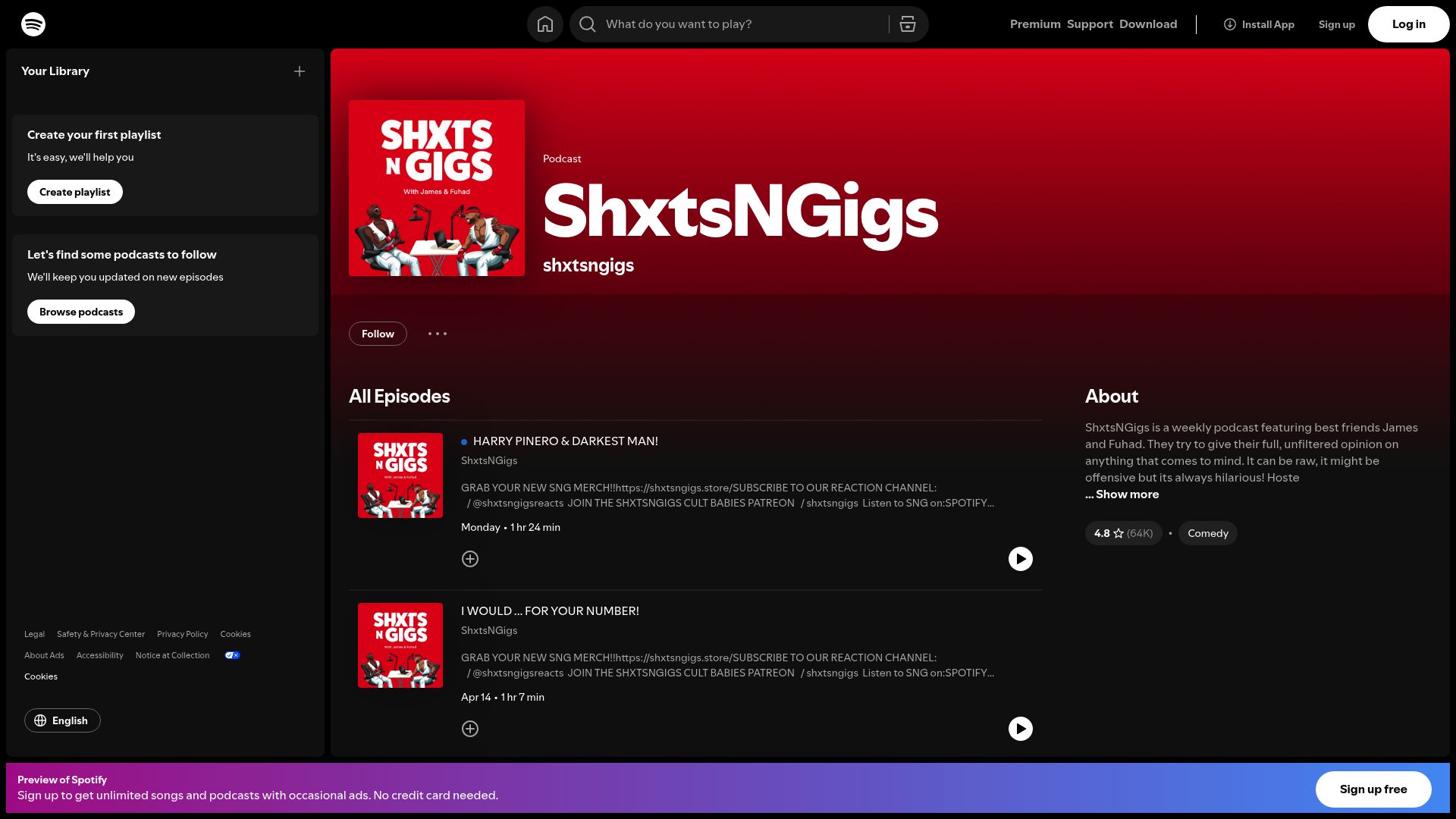1456x819 pixels.
Task: Click the 'Monday • 1 hr 24 min' text
Action: pos(510,528)
